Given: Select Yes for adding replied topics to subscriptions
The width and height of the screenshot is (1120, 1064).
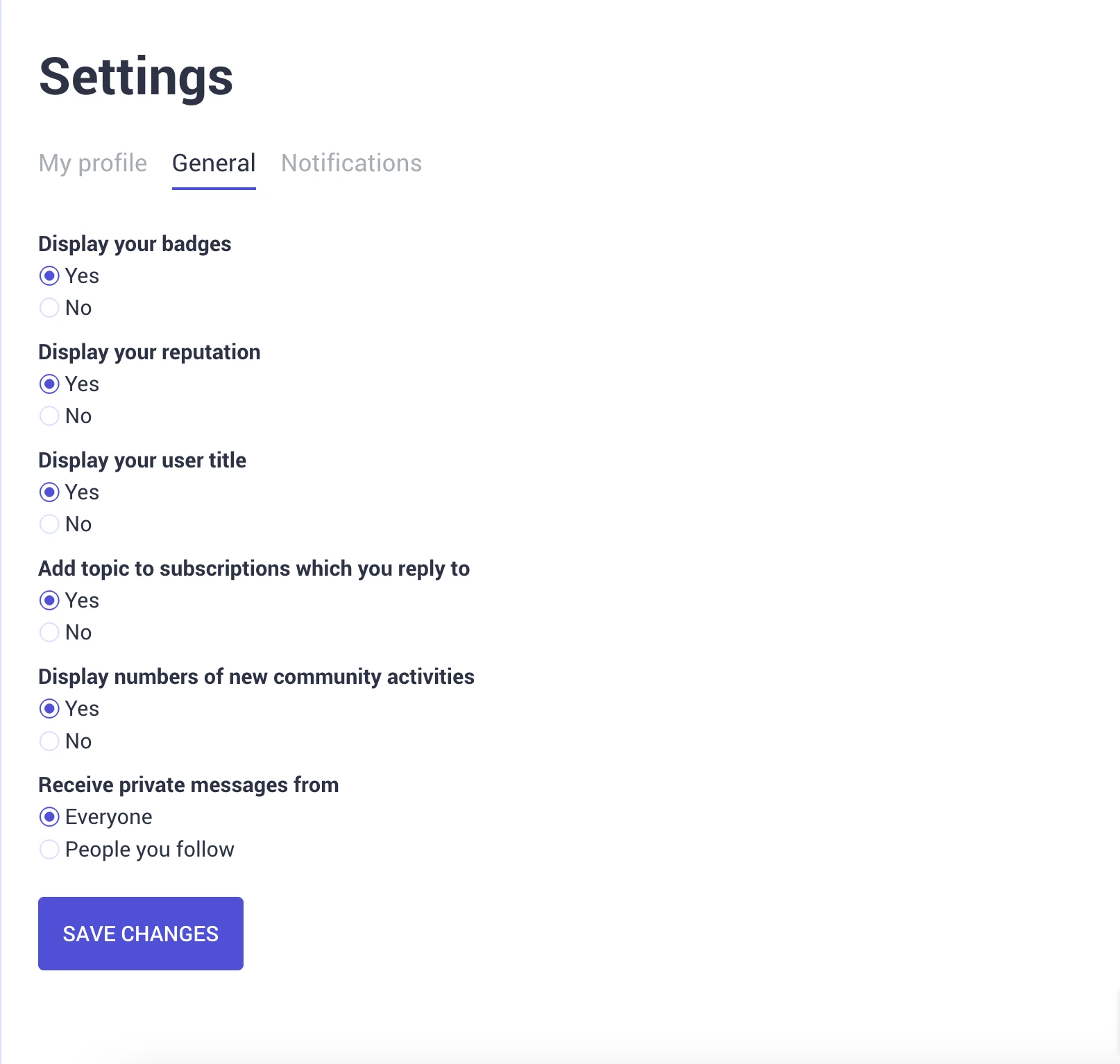Looking at the screenshot, I should point(49,601).
